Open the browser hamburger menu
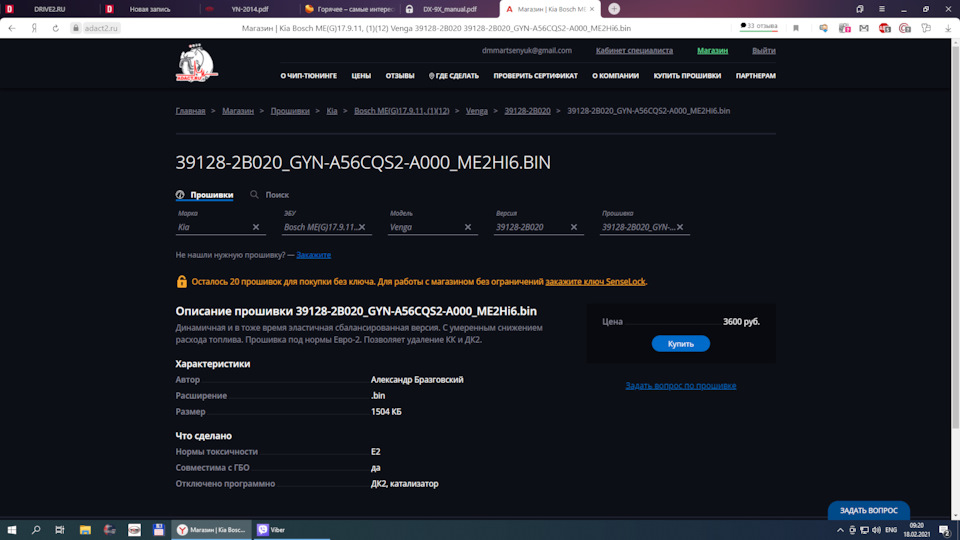 point(882,9)
